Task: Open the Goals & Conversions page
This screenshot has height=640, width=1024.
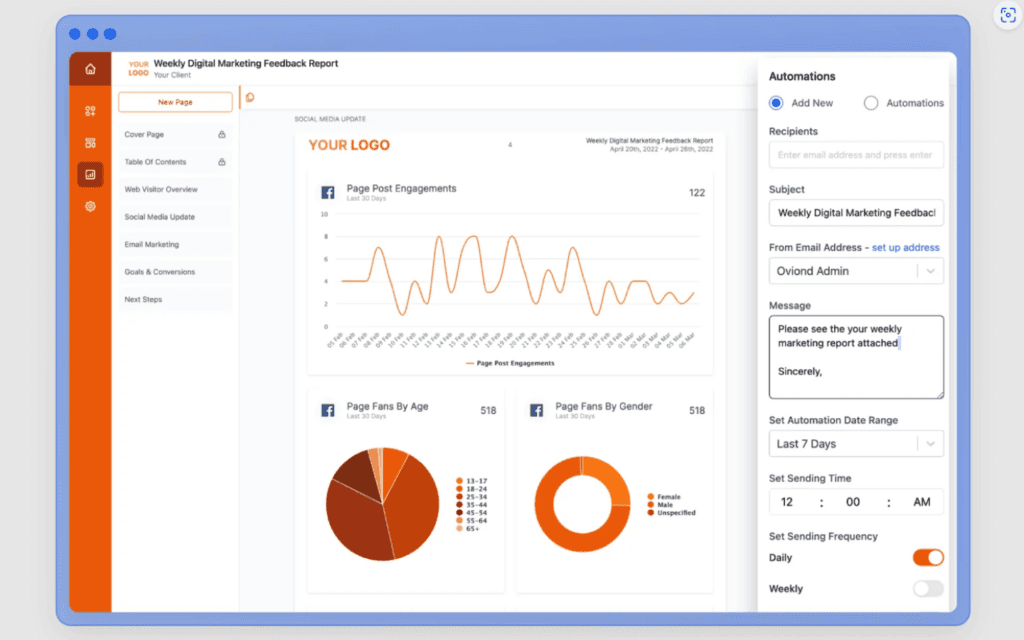Action: [x=174, y=272]
